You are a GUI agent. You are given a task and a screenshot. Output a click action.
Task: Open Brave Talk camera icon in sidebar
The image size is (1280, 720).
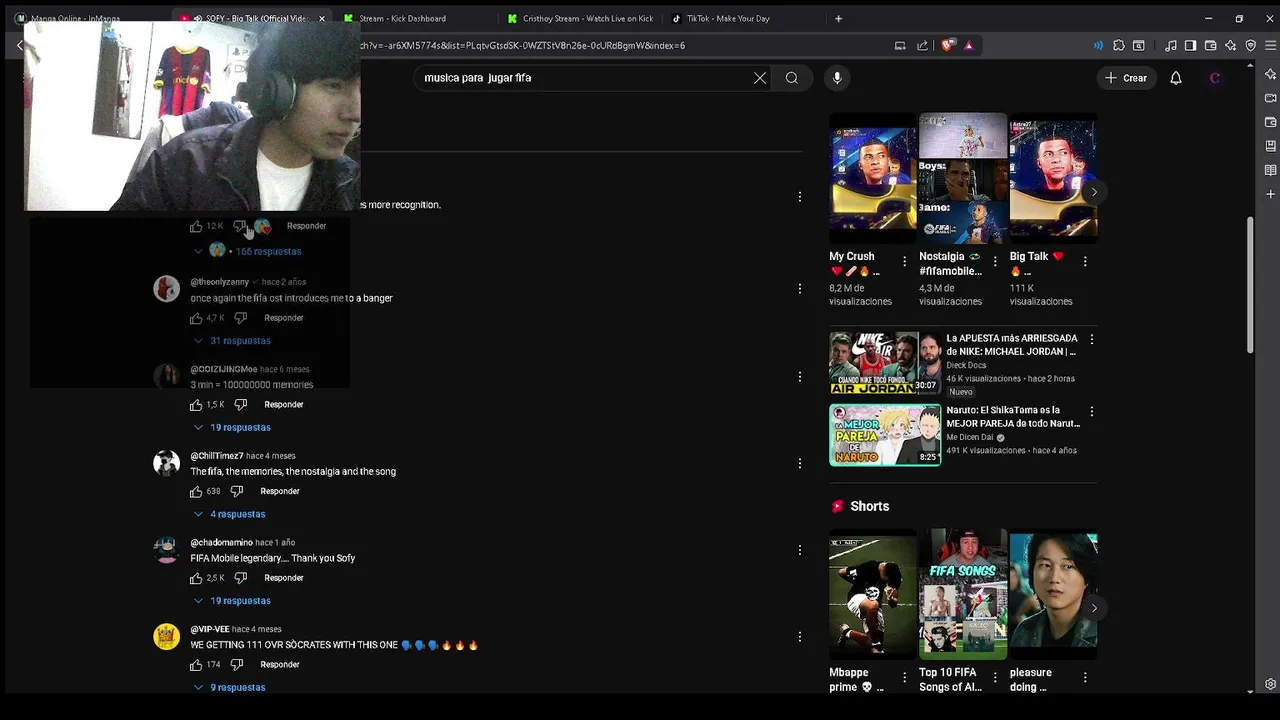[1270, 98]
